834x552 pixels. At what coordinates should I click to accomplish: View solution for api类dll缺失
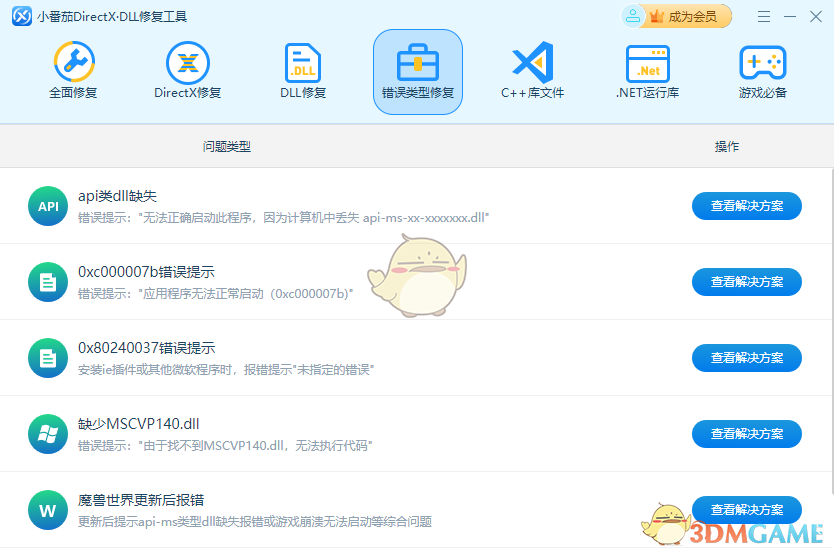click(x=747, y=206)
